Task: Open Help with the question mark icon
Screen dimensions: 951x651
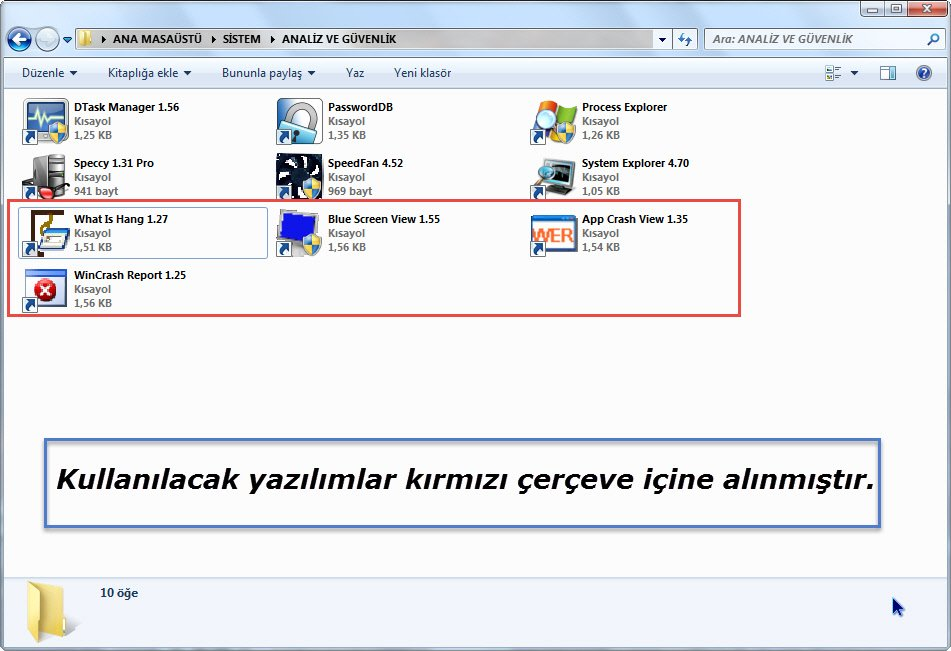Action: [x=924, y=73]
